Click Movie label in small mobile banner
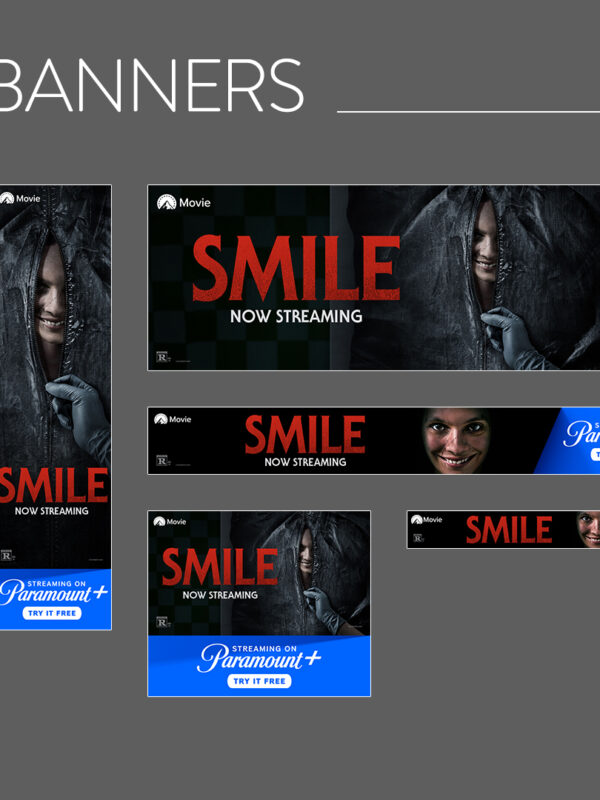 433,520
